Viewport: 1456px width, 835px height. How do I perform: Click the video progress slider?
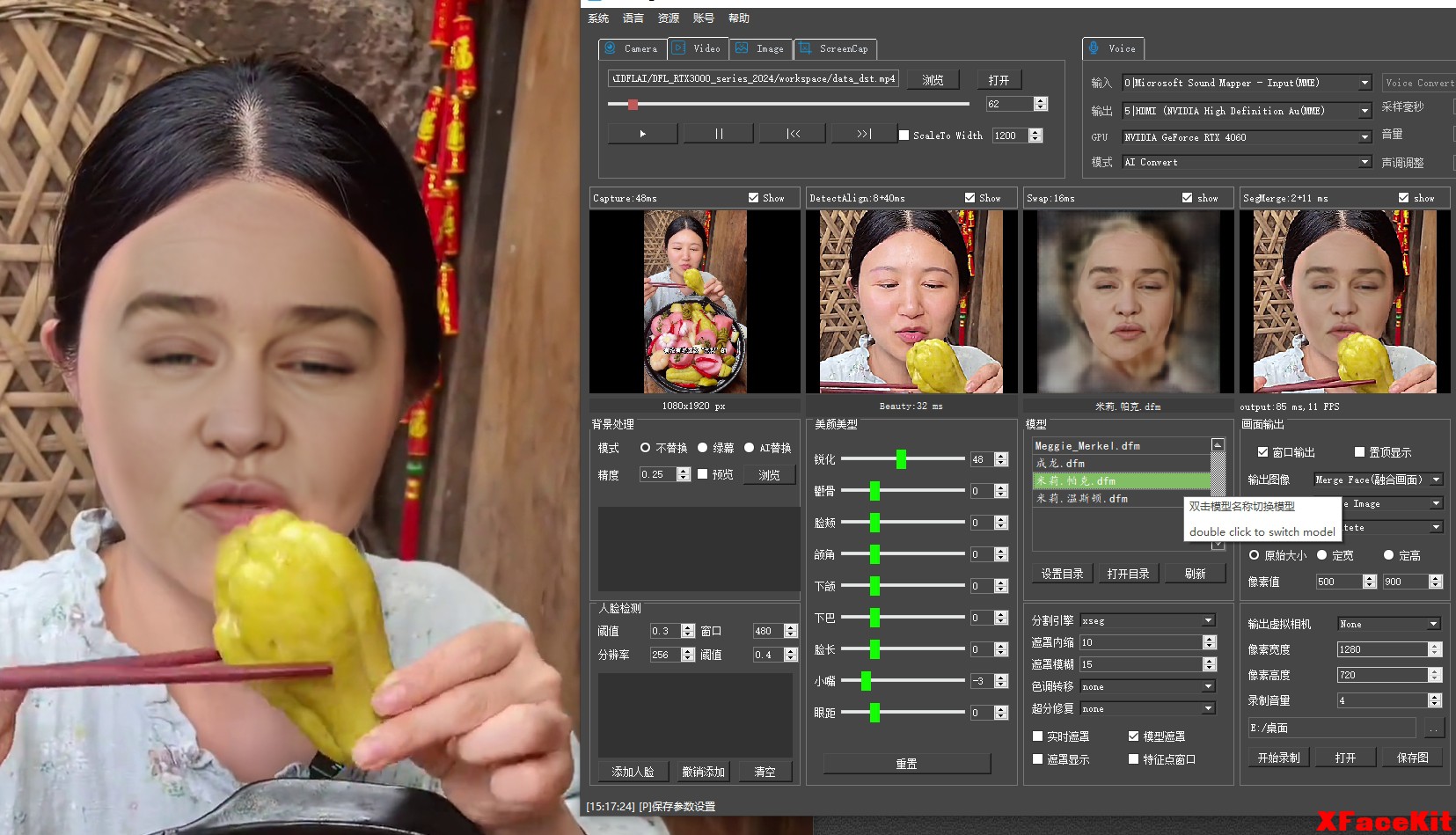788,104
